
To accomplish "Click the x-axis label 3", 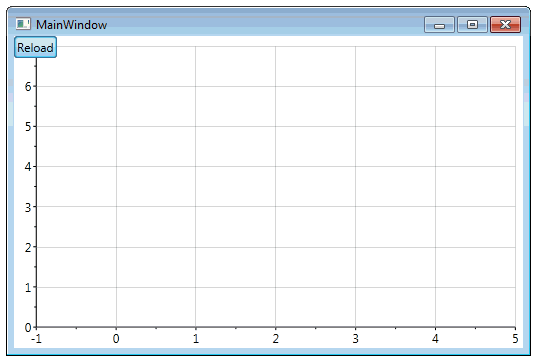I will coord(356,338).
